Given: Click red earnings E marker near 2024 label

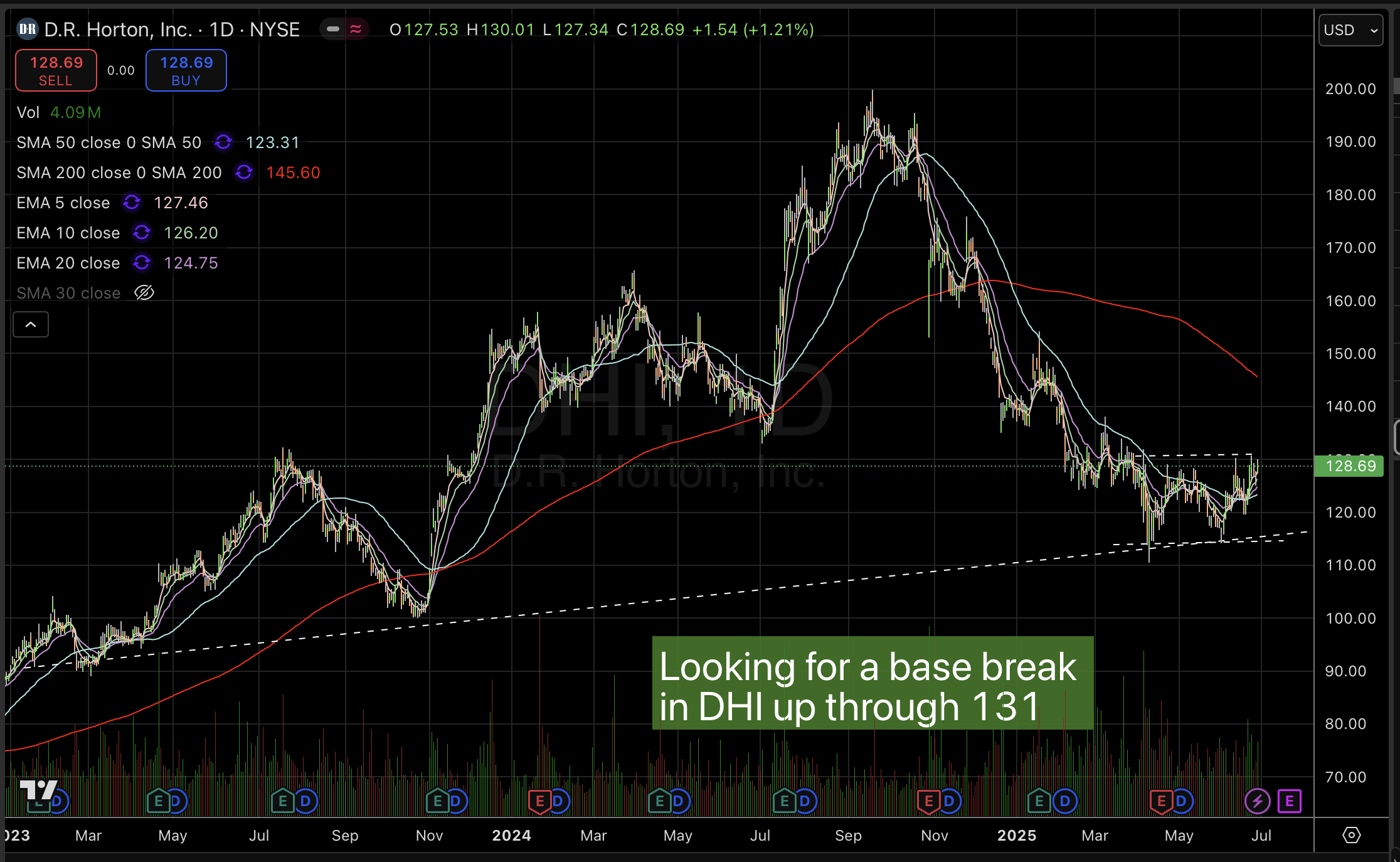Looking at the screenshot, I should click(x=539, y=801).
